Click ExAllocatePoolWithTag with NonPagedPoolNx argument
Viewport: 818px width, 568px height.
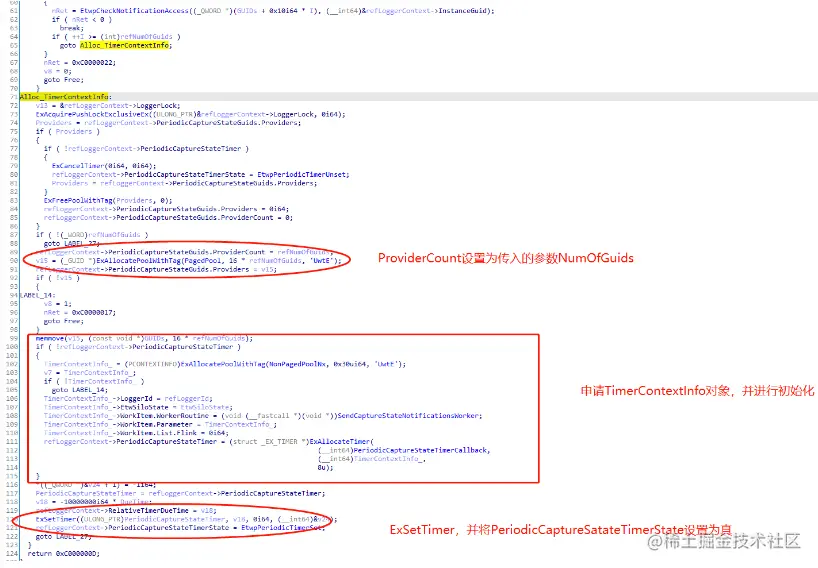(222, 364)
